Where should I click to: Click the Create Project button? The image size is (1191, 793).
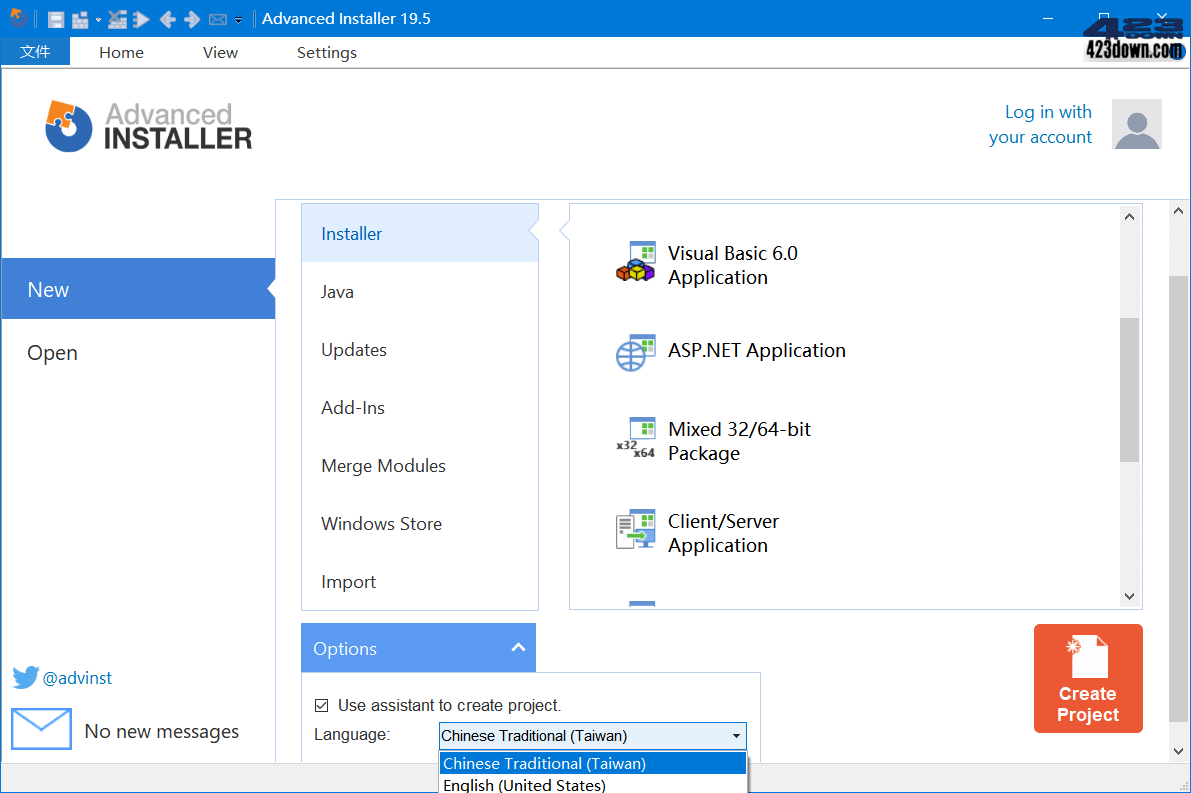[1088, 679]
